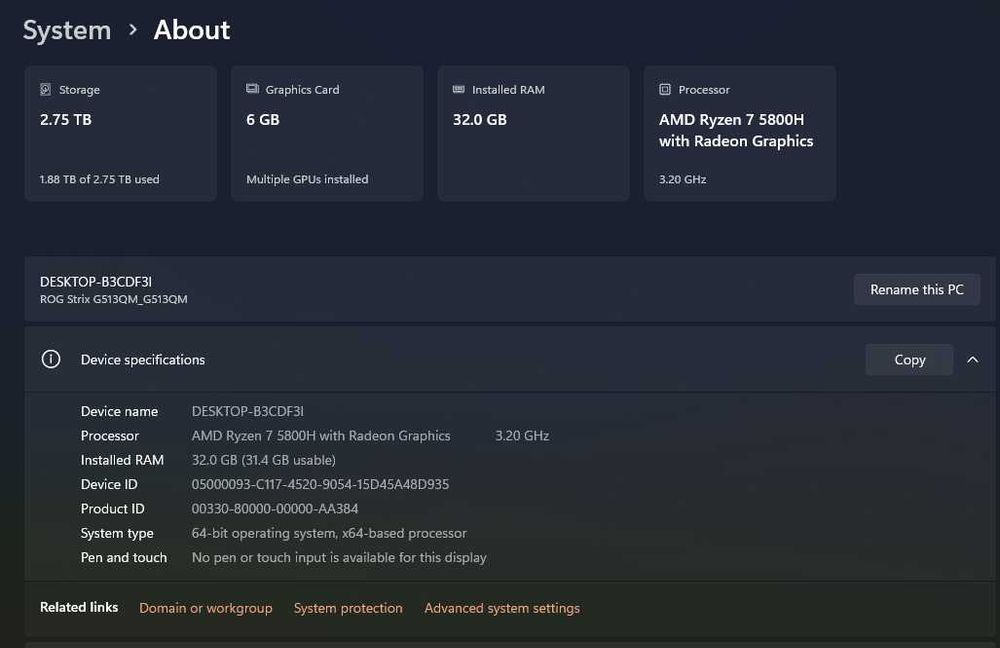Select '1.88 TB of 2.75 TB used' text

(x=99, y=179)
